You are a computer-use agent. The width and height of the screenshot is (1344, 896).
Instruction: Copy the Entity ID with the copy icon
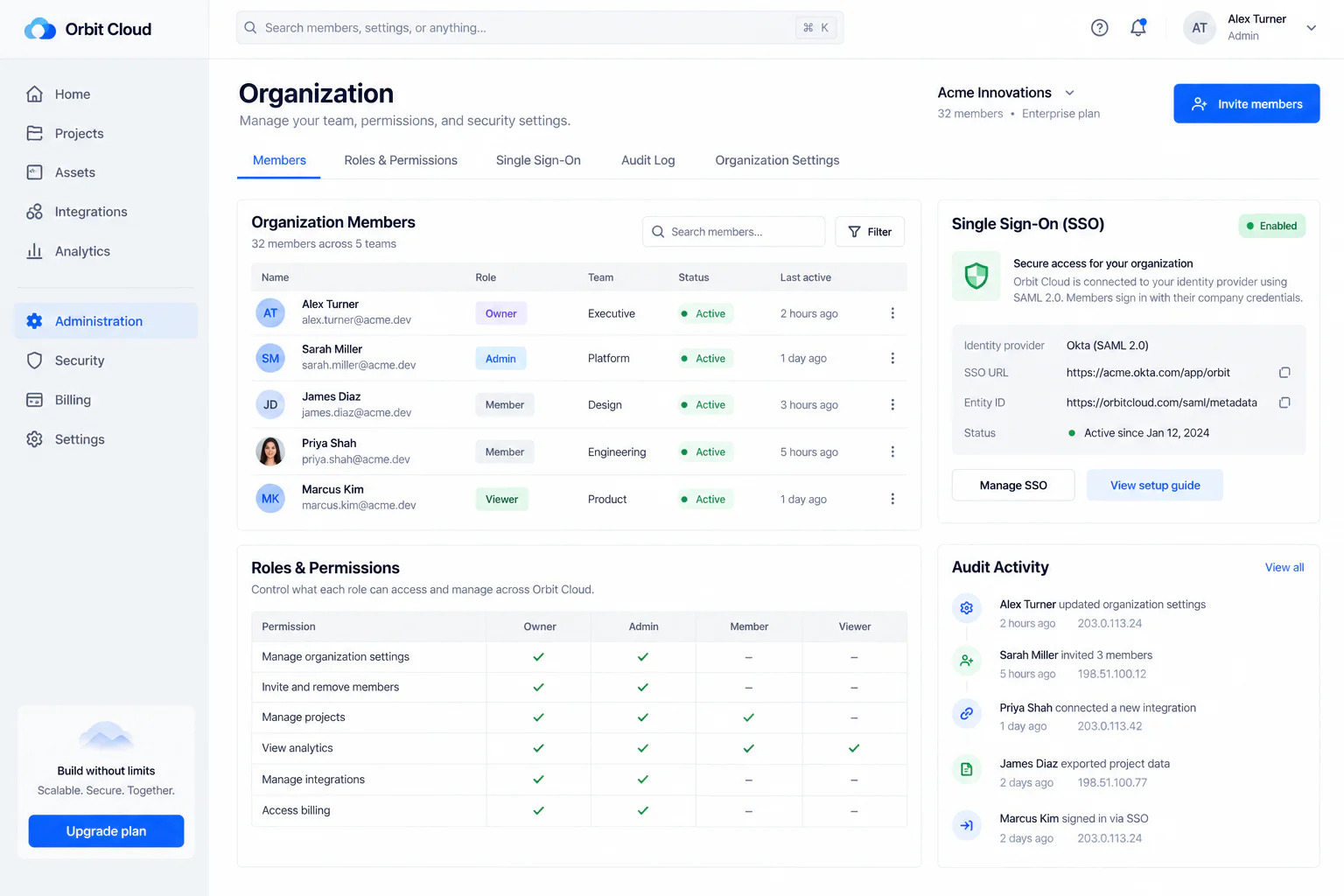(x=1284, y=402)
